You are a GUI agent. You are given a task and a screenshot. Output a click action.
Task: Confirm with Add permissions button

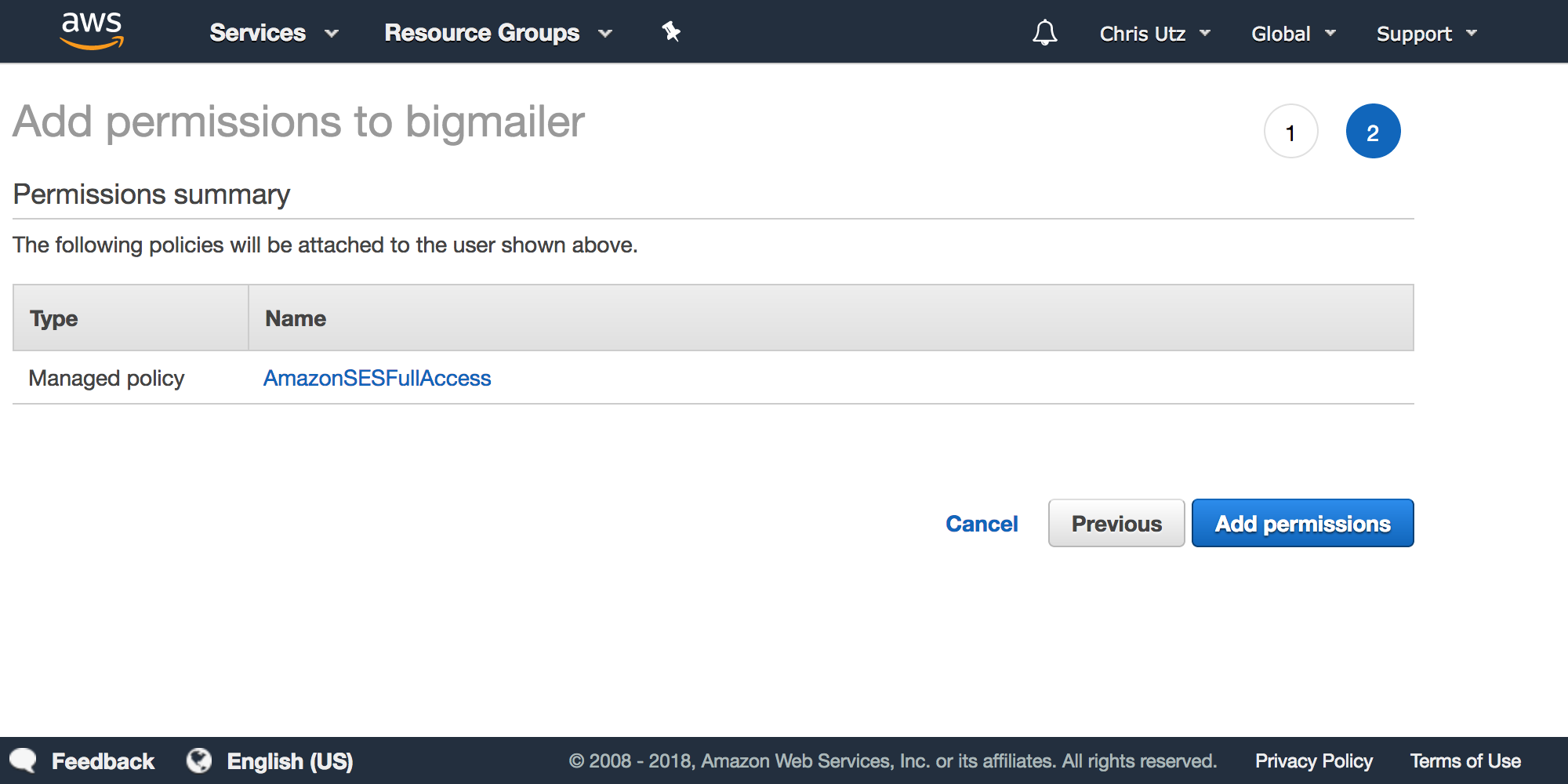click(x=1302, y=523)
